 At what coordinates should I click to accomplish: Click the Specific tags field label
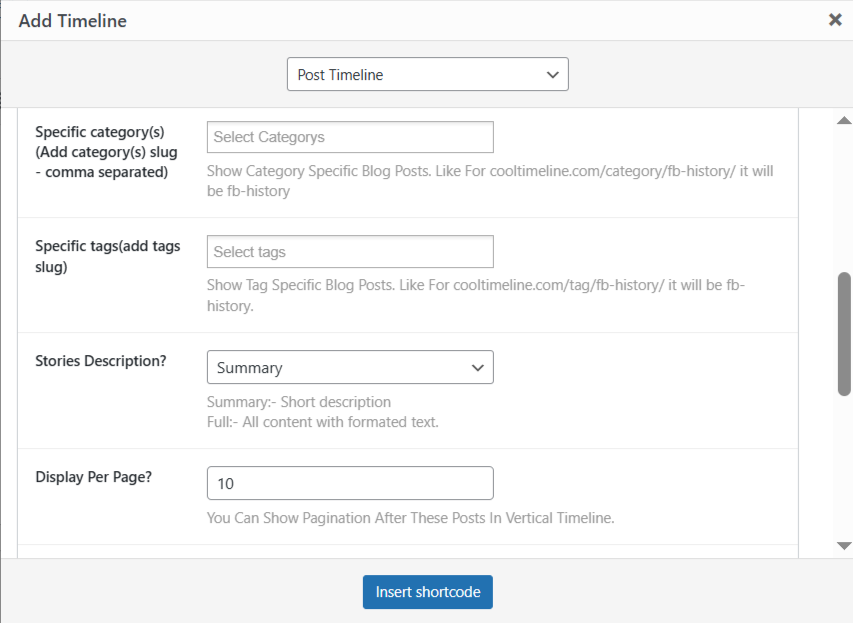click(108, 256)
